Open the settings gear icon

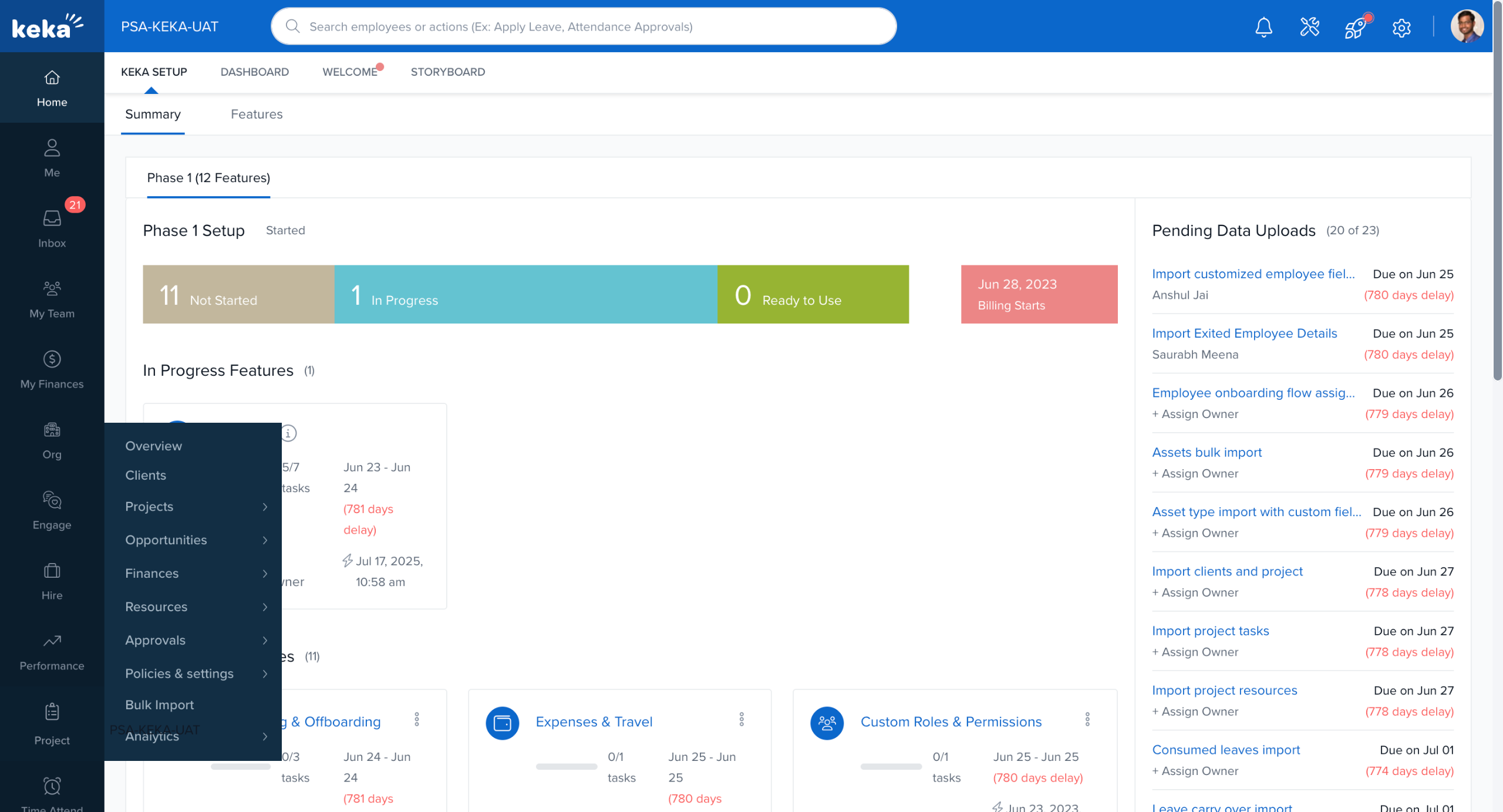click(x=1401, y=28)
